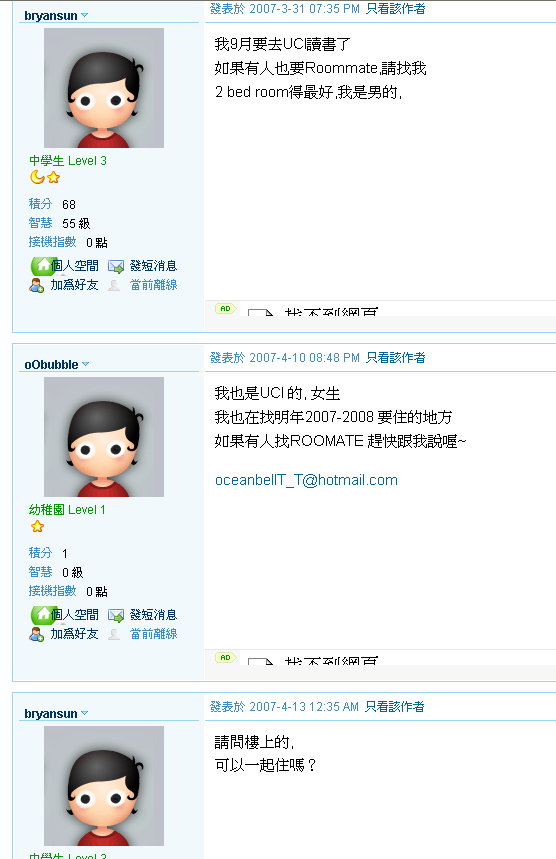This screenshot has width=556, height=859.
Task: Click 只看該作者 link on 2007-3-31 post
Action: point(395,9)
